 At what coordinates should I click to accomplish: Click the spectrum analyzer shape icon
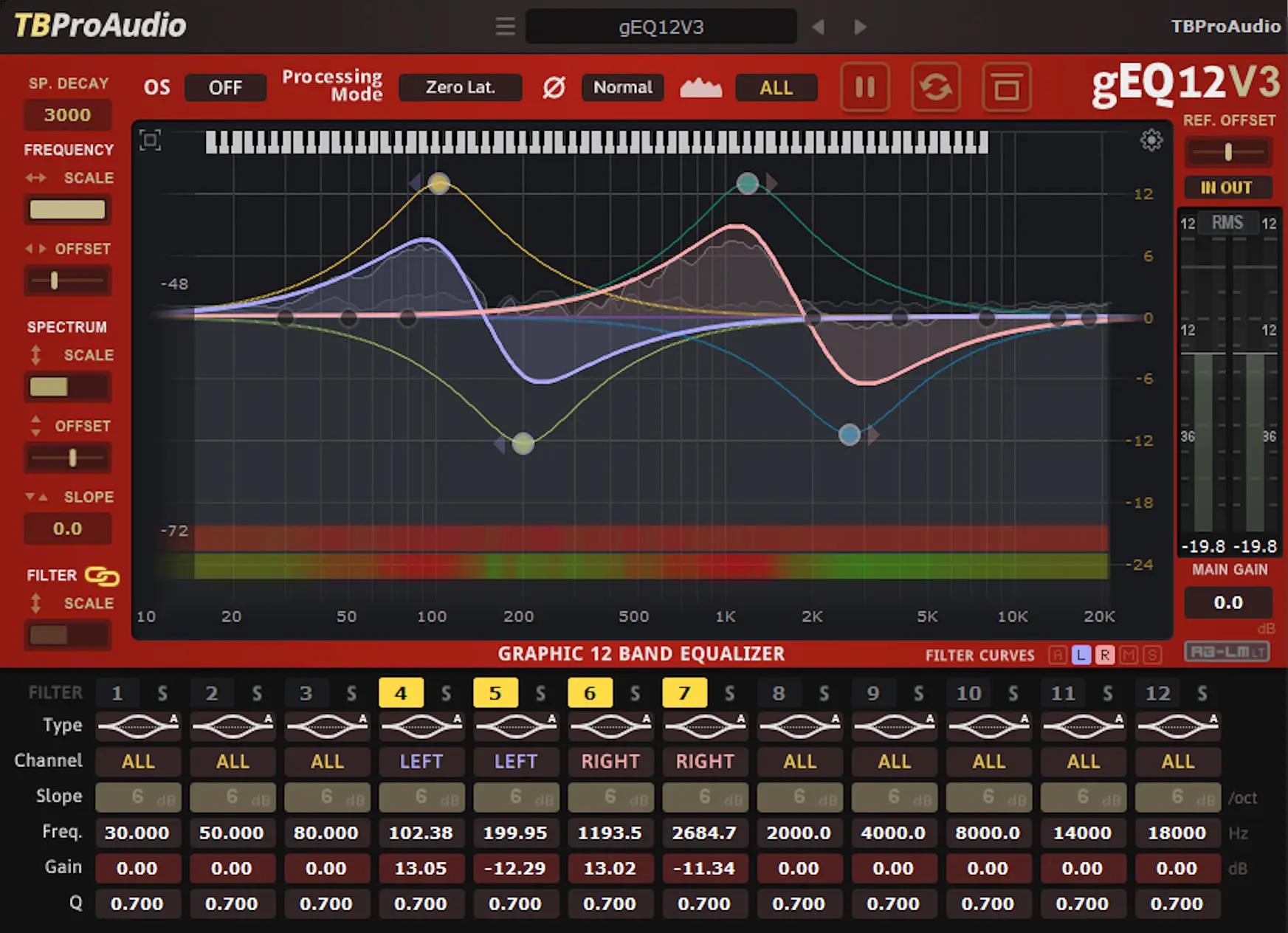700,88
